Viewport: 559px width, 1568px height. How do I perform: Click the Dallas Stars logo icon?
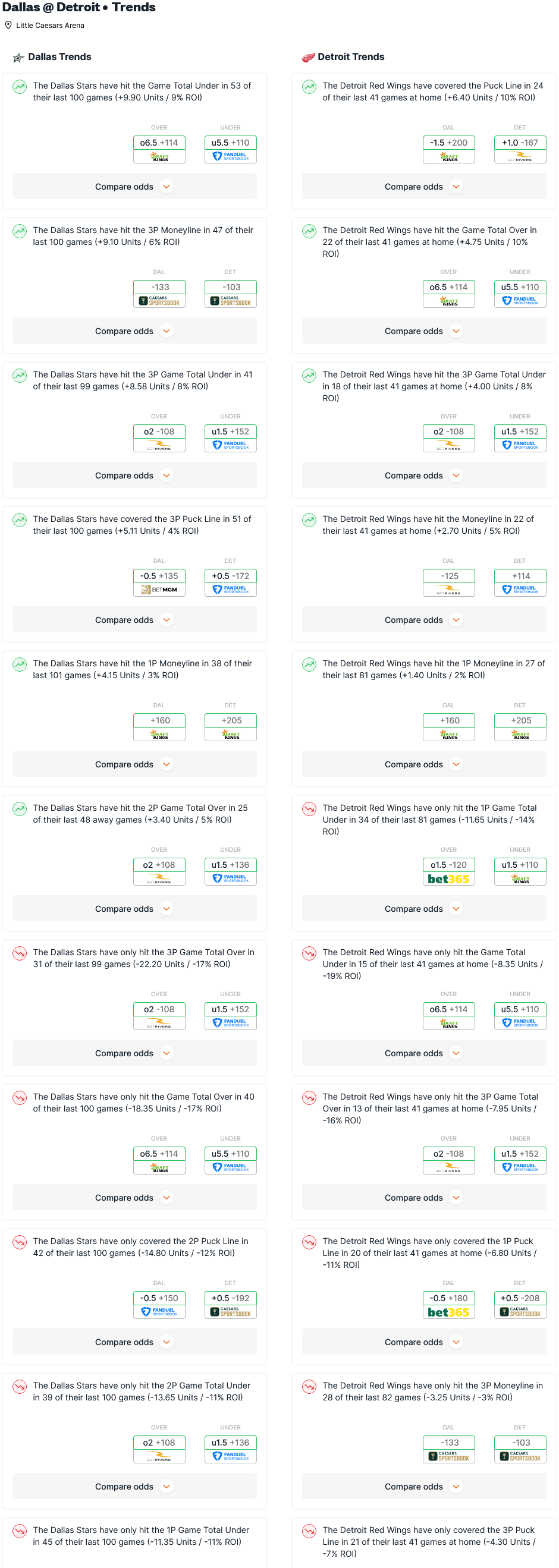coord(19,57)
